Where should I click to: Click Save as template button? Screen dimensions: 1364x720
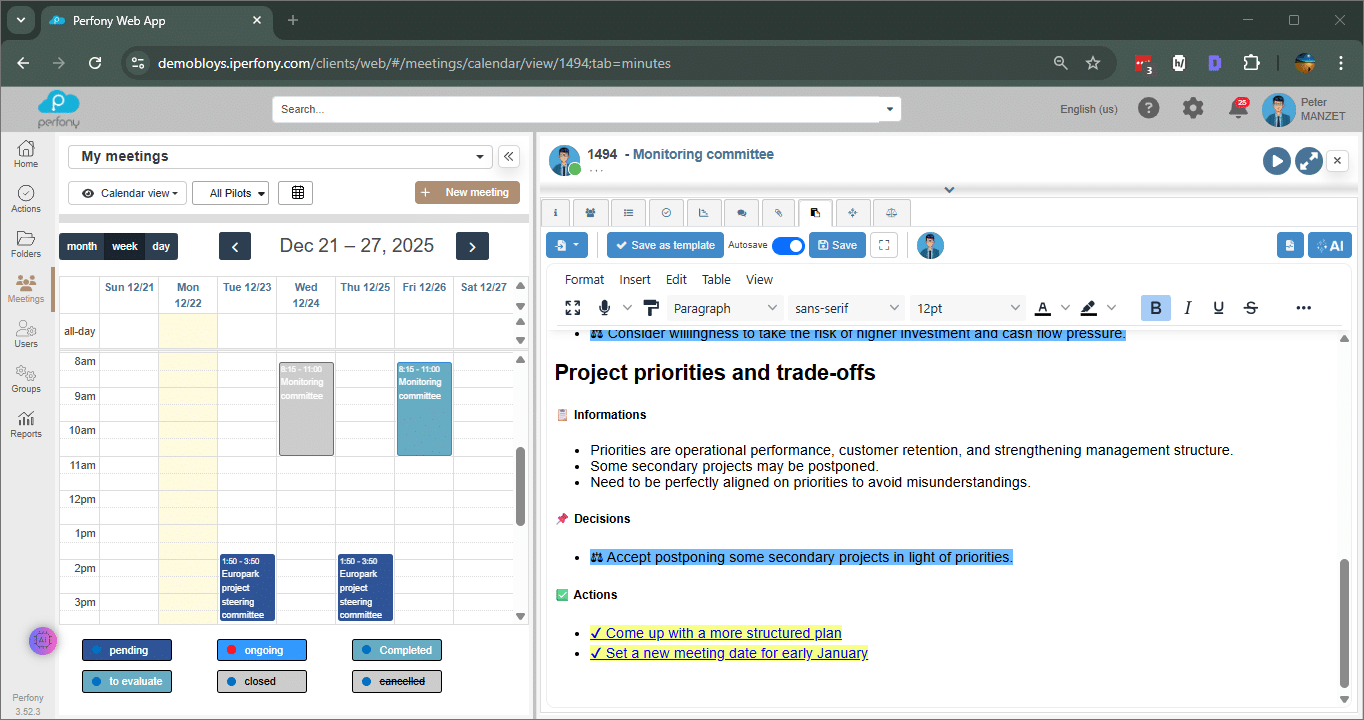click(x=663, y=245)
